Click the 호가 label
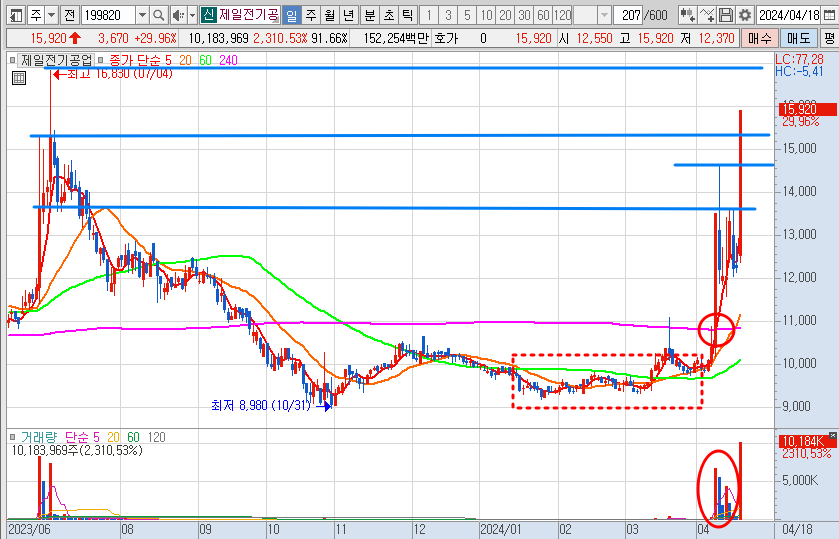 pos(446,39)
